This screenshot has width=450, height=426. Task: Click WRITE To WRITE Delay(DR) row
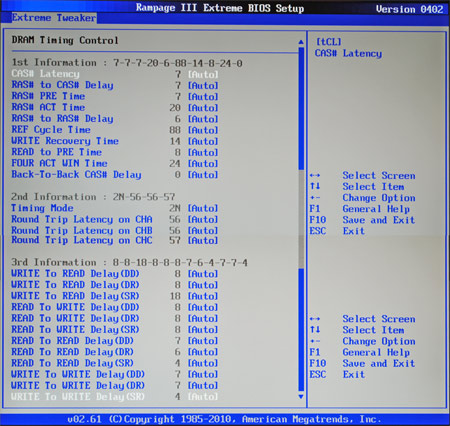[115, 385]
